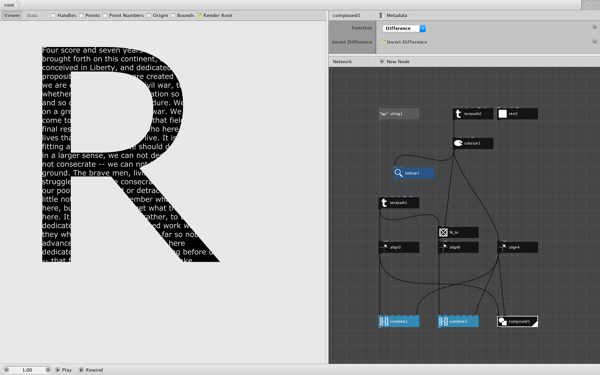The image size is (600, 375).
Task: Switch to the Viewer tab
Action: click(12, 15)
